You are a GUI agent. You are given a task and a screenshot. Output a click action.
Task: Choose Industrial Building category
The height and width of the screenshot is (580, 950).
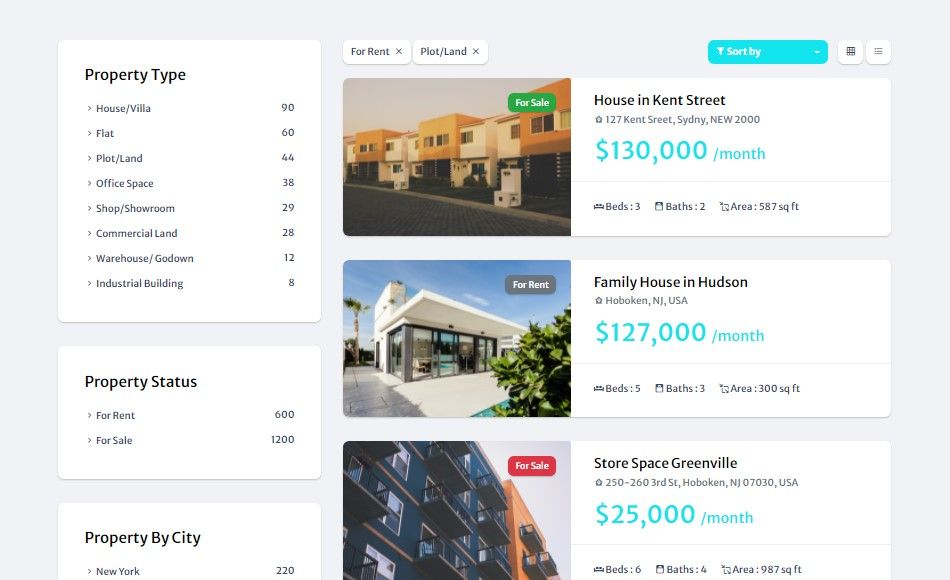139,283
